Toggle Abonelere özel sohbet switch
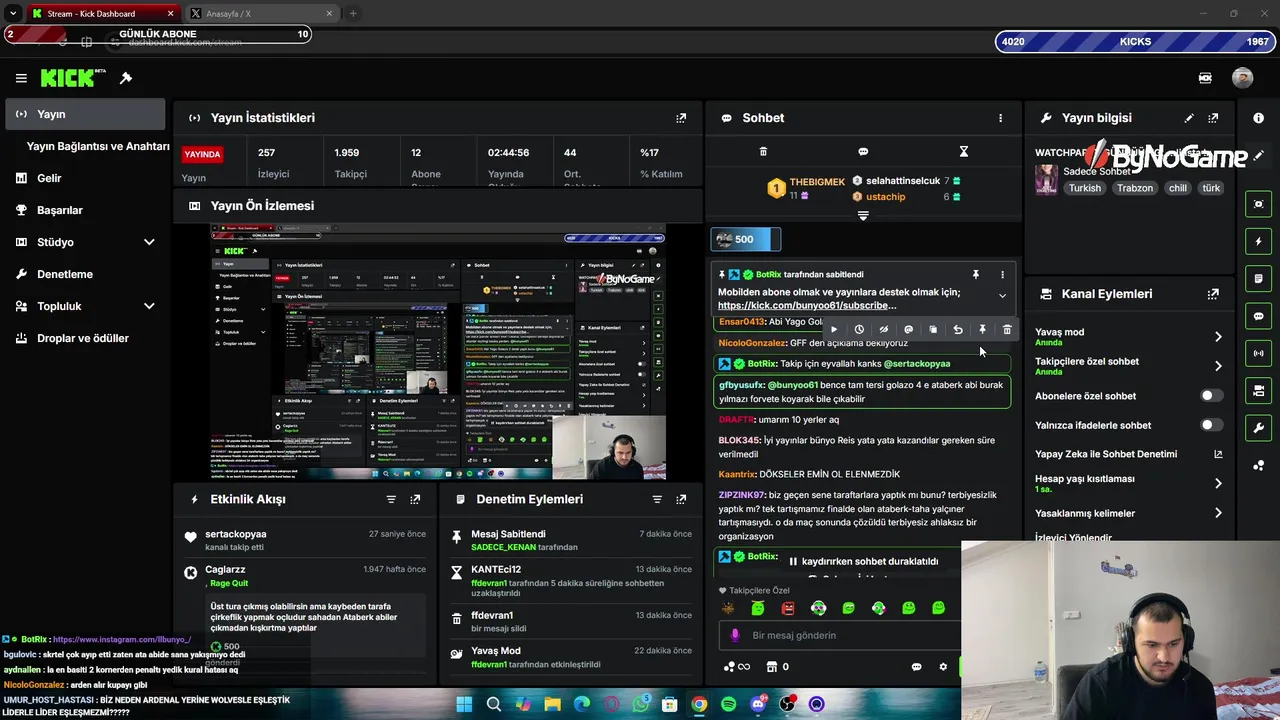The height and width of the screenshot is (720, 1280). [1211, 396]
